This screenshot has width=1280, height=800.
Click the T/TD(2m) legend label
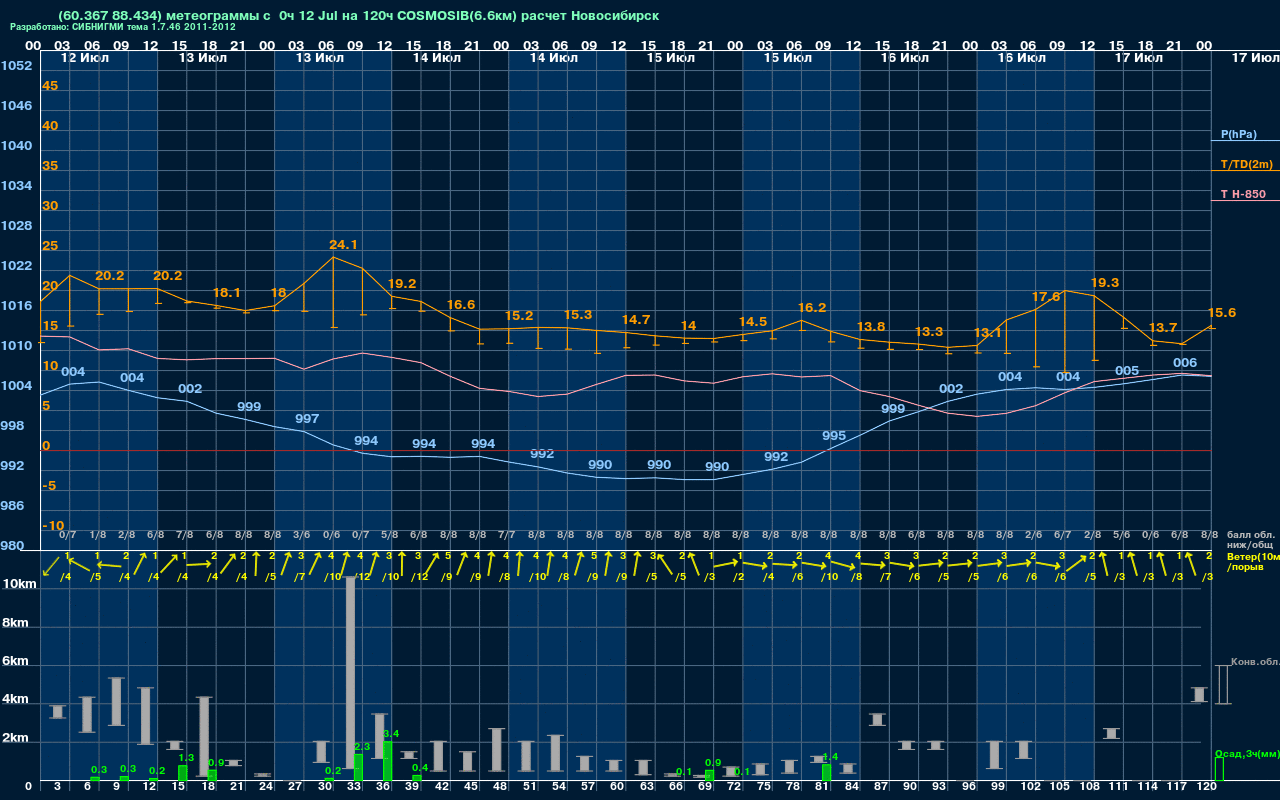click(1247, 164)
